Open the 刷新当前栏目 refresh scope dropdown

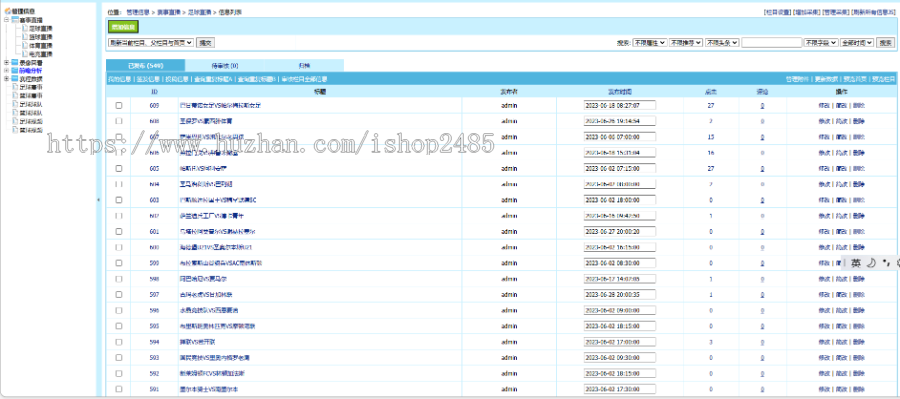151,42
